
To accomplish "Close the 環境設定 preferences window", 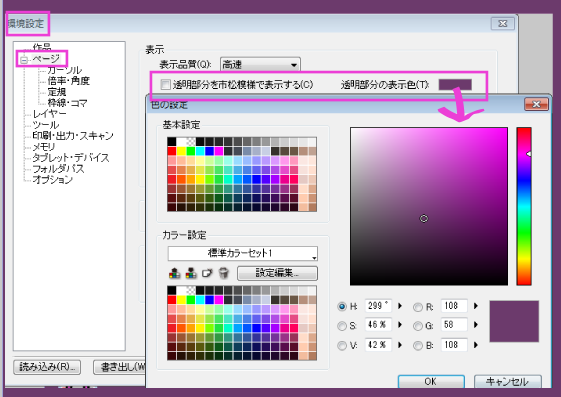I will pos(503,24).
